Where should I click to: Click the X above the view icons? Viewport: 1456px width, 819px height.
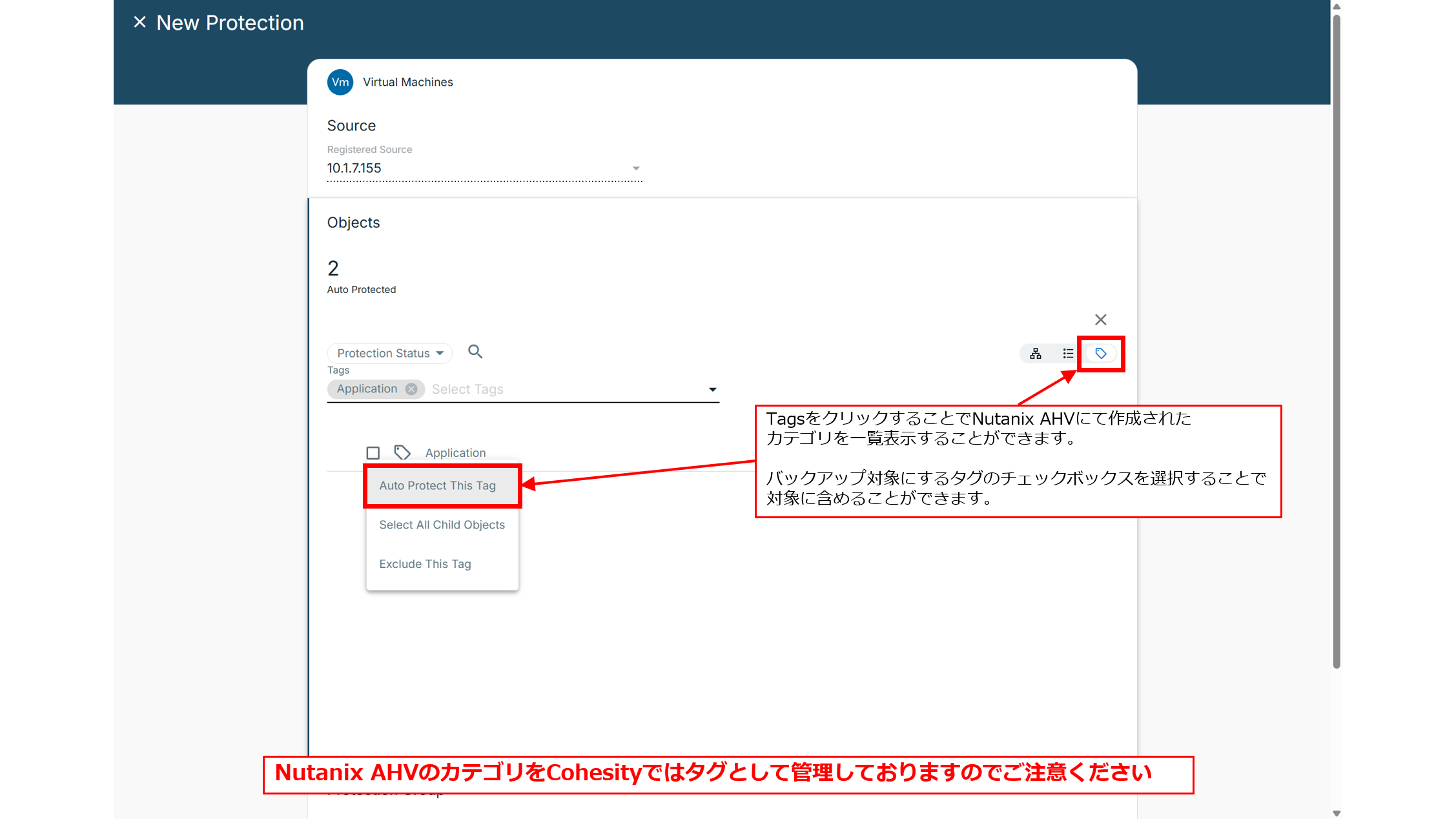point(1100,319)
